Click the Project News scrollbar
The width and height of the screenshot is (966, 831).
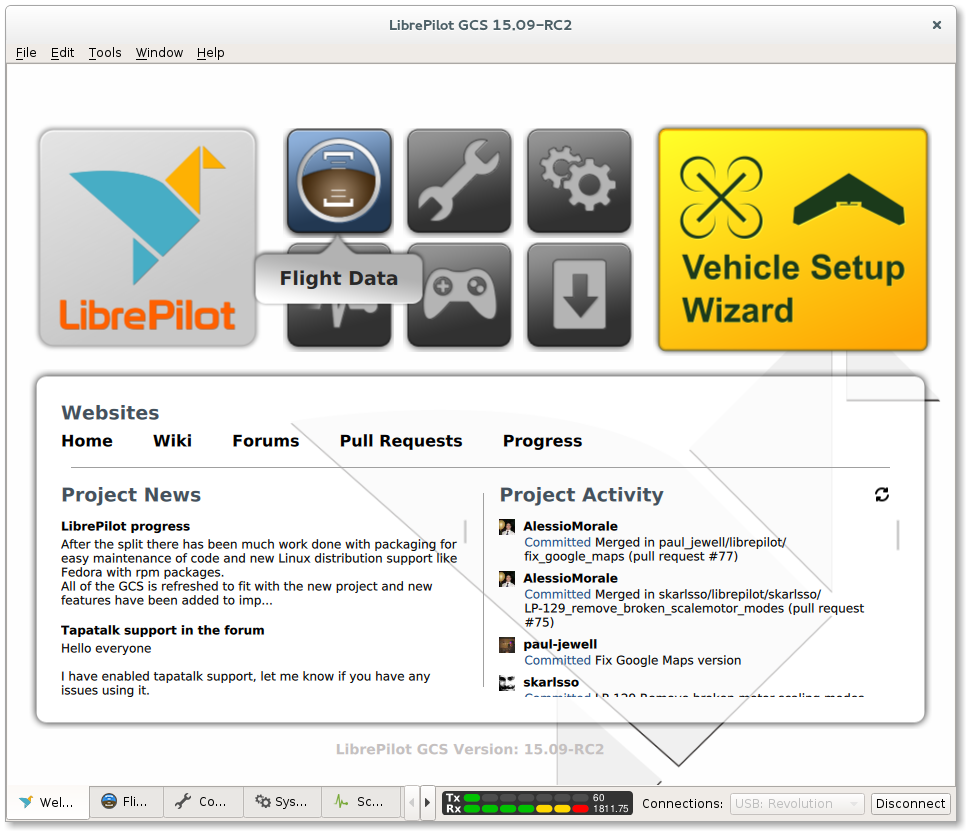465,532
